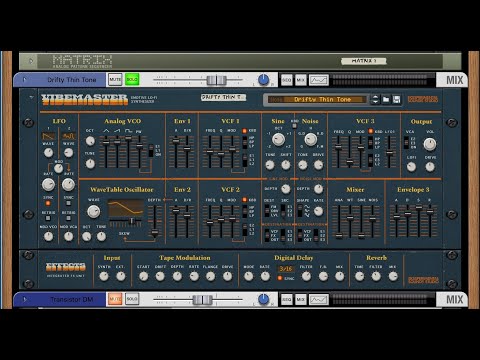Expand the Transistor DM mix channel
The image size is (480, 360).
click(x=24, y=299)
